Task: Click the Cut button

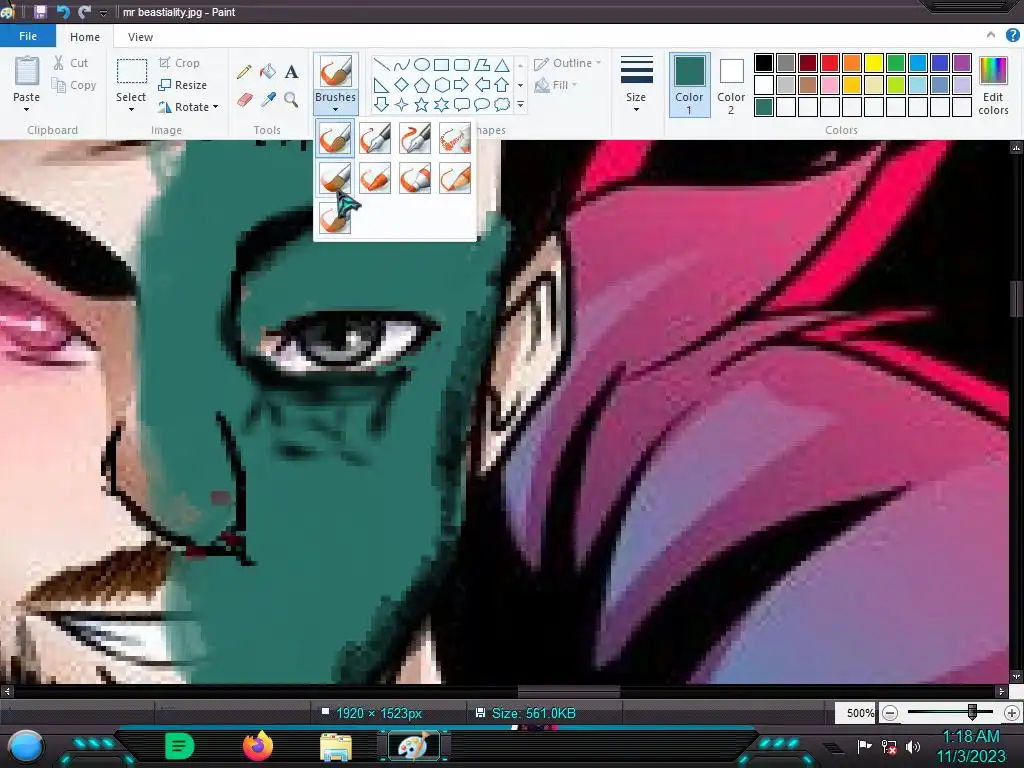Action: coord(71,63)
